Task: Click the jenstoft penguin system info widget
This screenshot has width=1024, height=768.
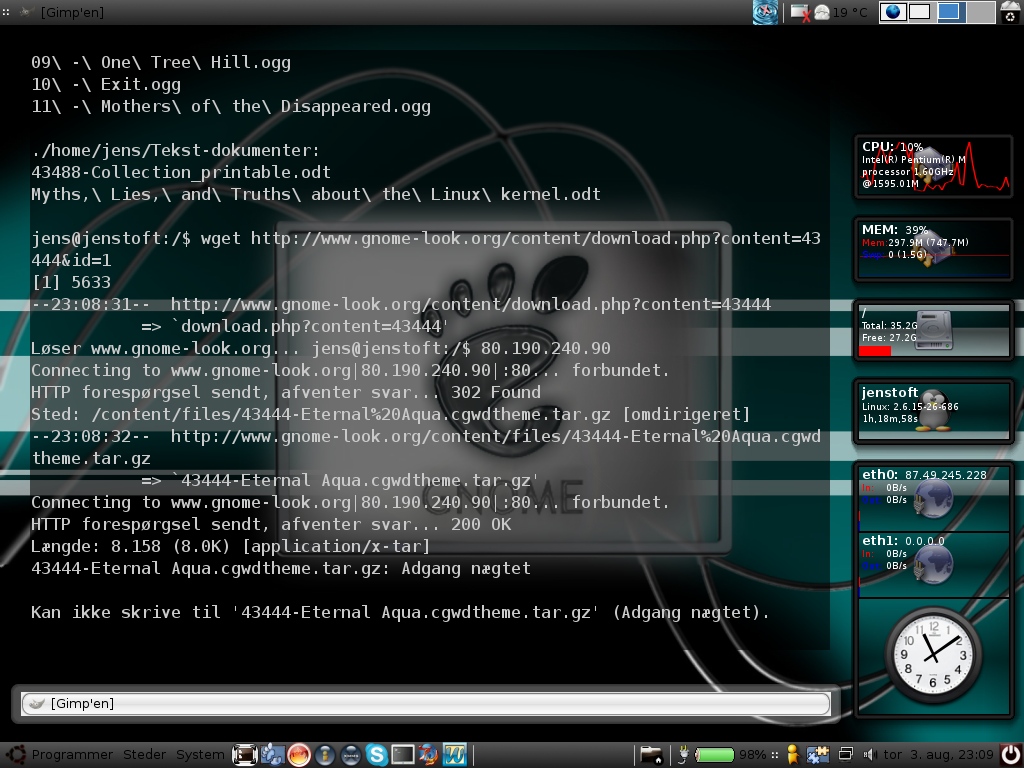Action: coord(933,412)
